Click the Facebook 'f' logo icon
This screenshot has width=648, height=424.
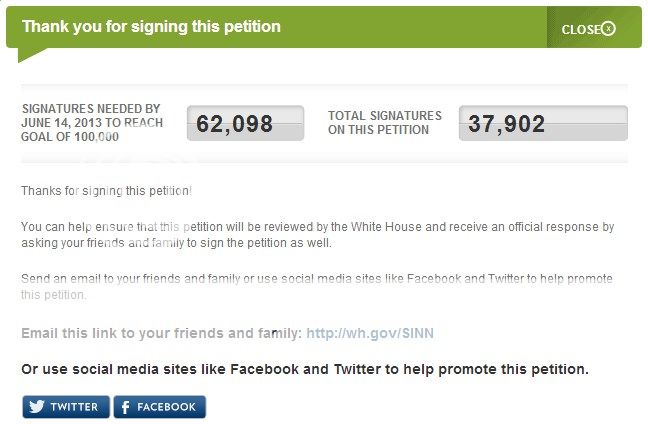pyautogui.click(x=126, y=407)
